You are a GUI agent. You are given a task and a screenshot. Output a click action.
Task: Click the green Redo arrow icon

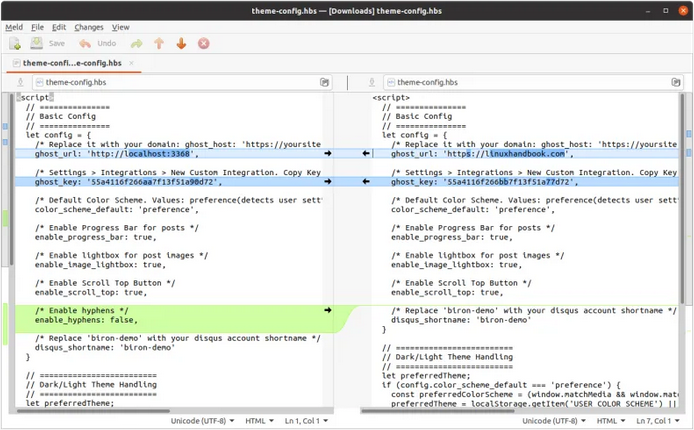137,43
